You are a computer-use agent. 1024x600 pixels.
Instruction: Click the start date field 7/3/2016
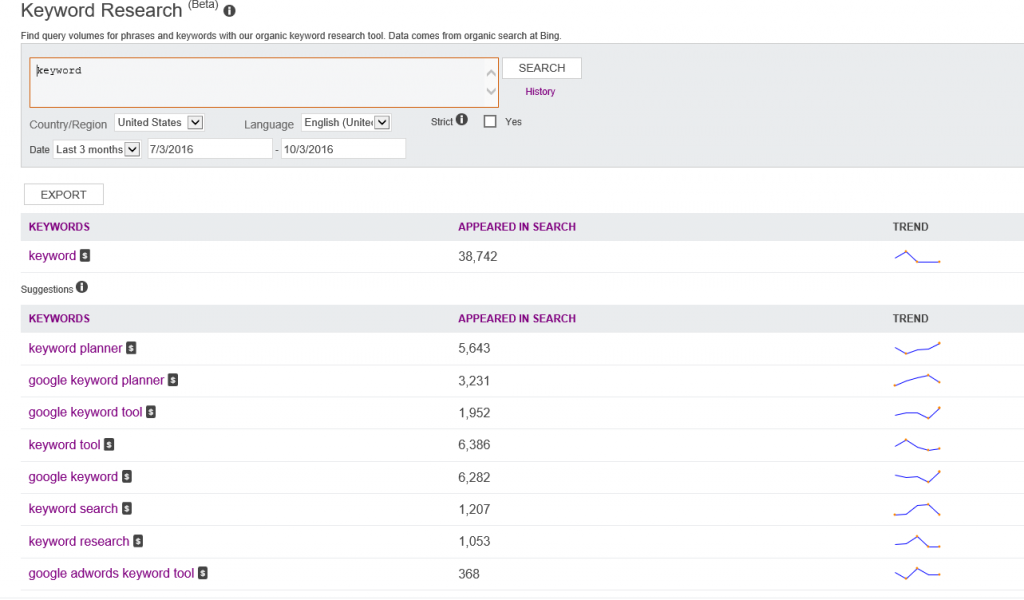pyautogui.click(x=209, y=149)
